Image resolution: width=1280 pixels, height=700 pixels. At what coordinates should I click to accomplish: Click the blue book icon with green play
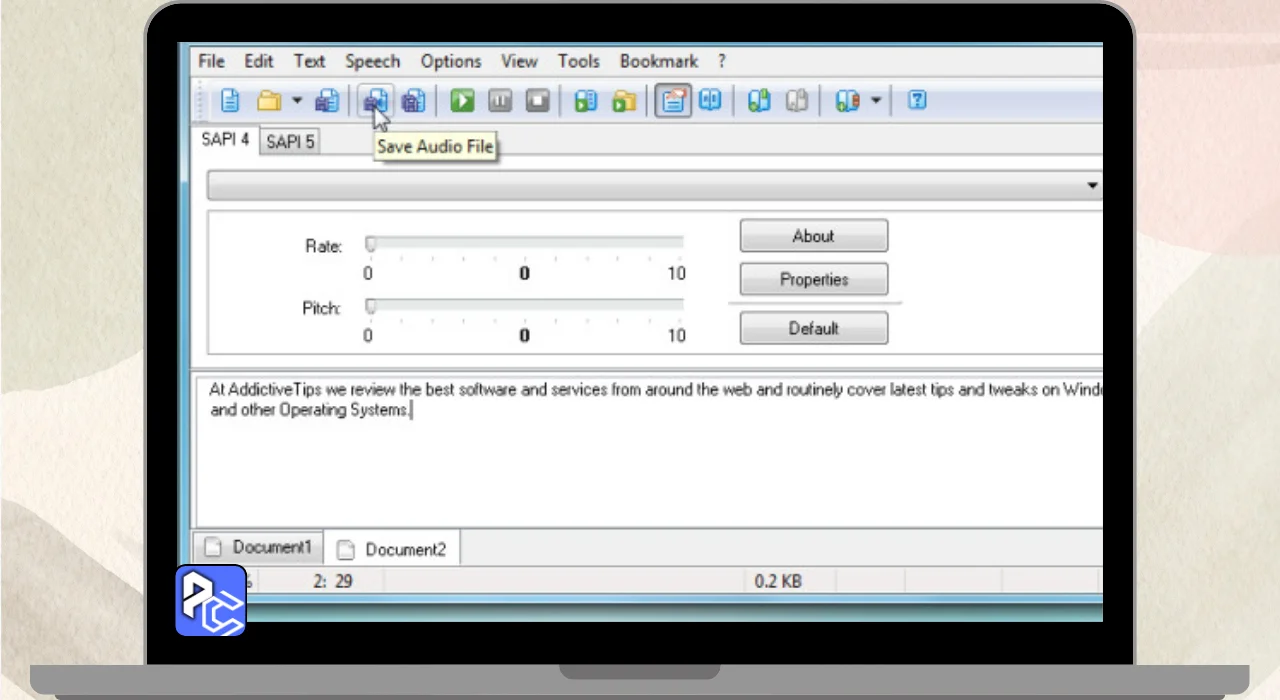tap(586, 100)
